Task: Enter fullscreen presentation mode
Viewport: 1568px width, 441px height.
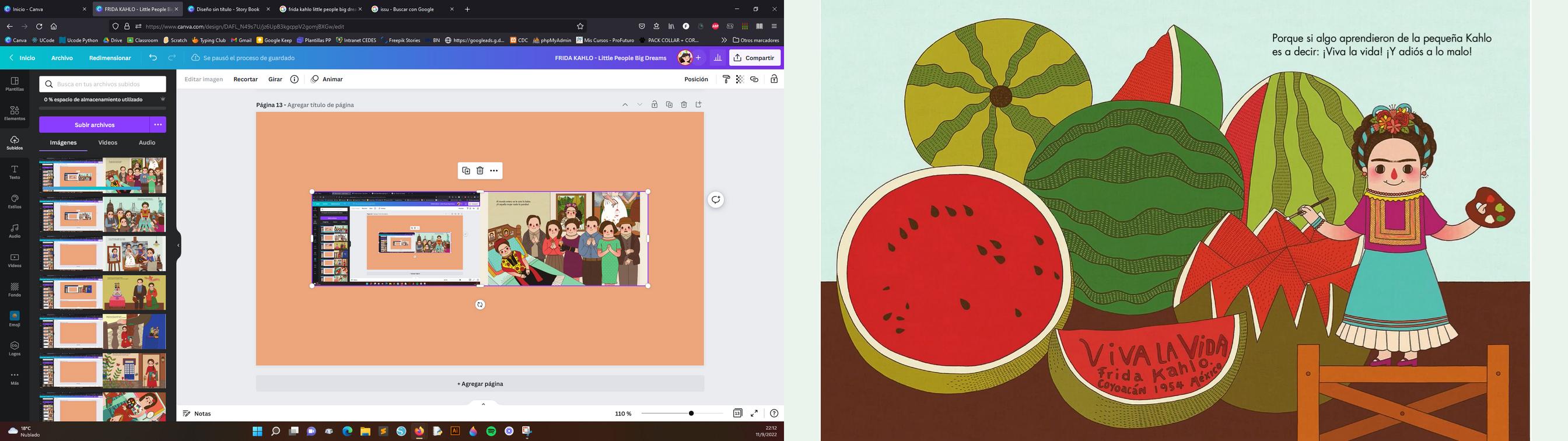Action: click(754, 413)
